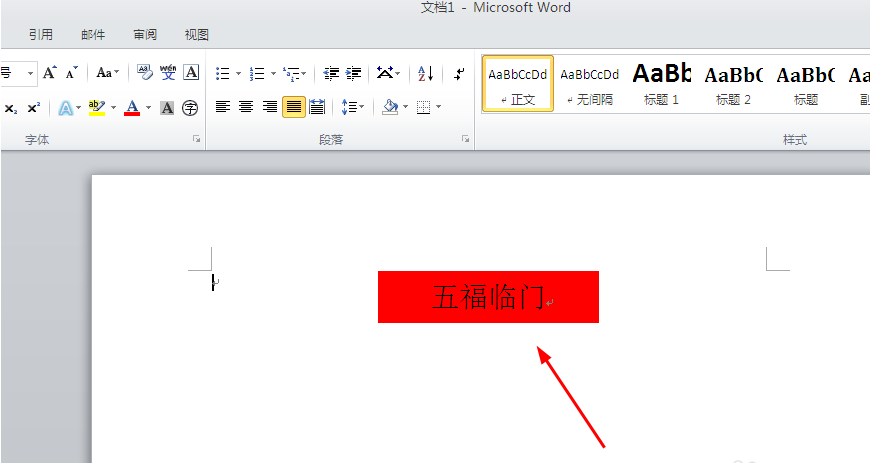This screenshot has width=870, height=463.
Task: Click the Decrease Indent icon
Action: point(331,73)
